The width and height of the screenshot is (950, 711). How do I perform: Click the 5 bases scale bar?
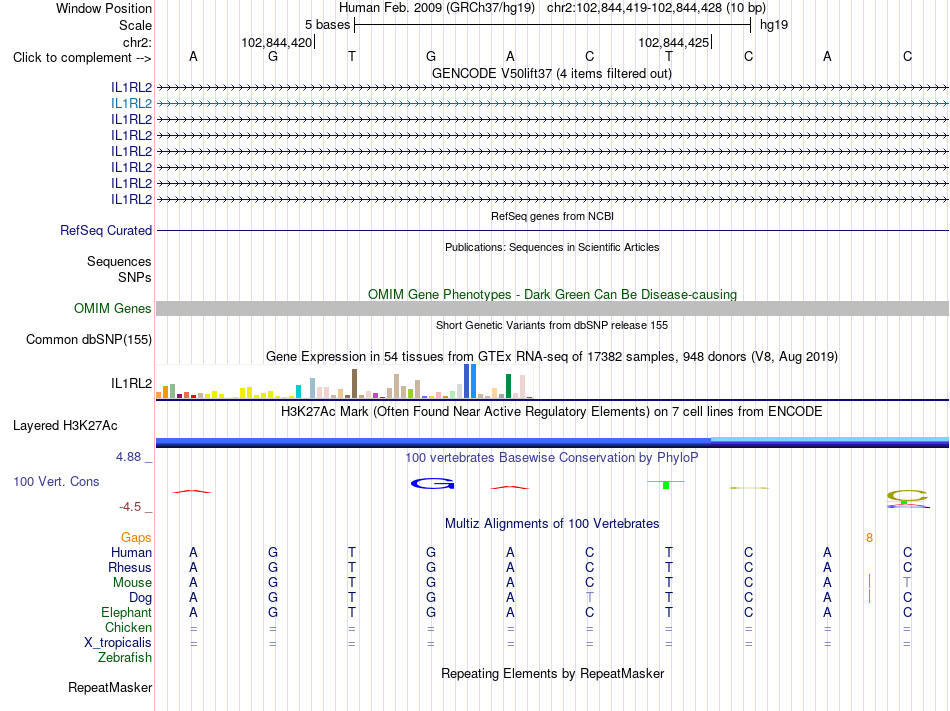553,25
